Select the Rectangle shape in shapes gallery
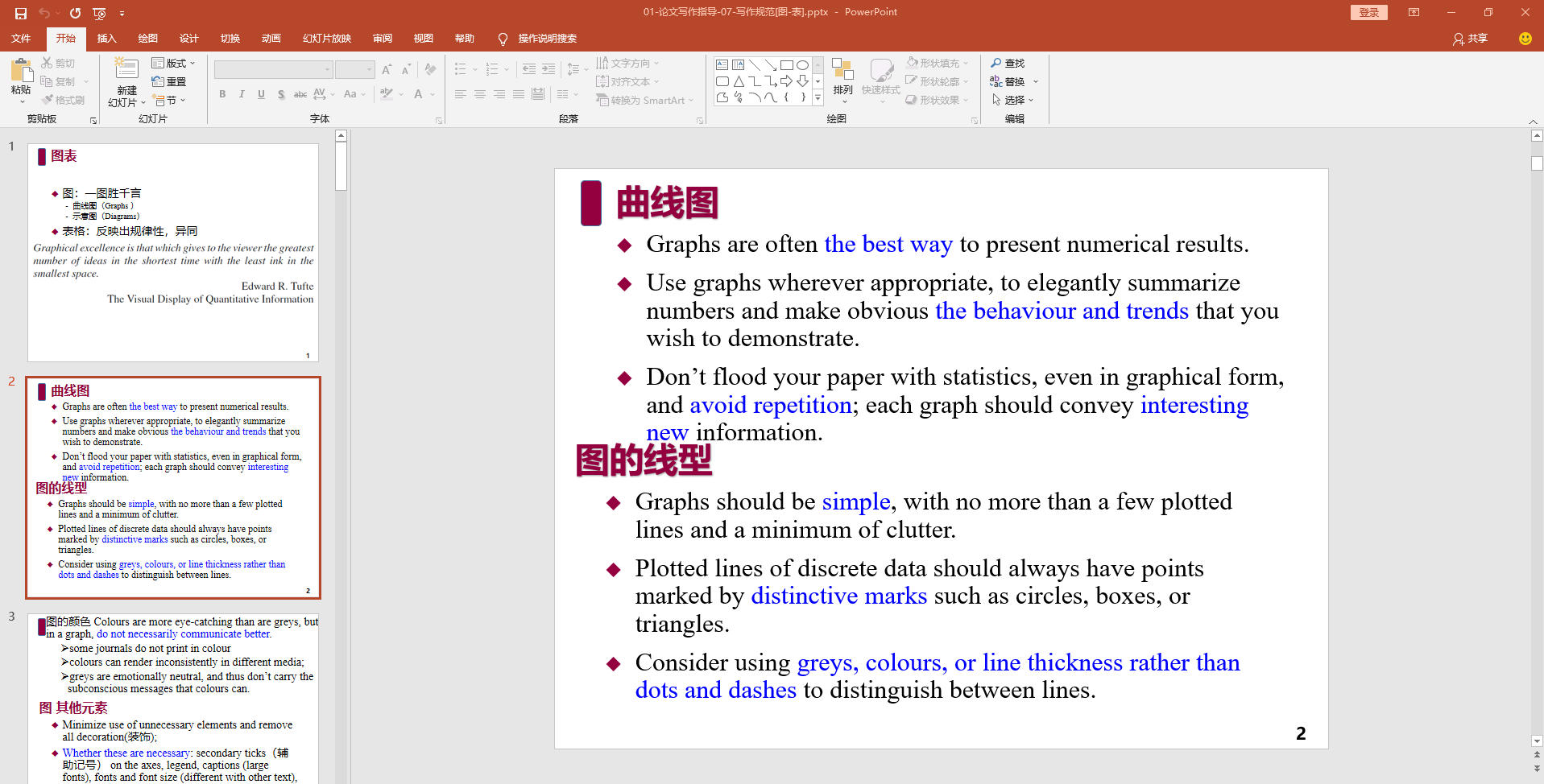1544x784 pixels. [x=786, y=65]
